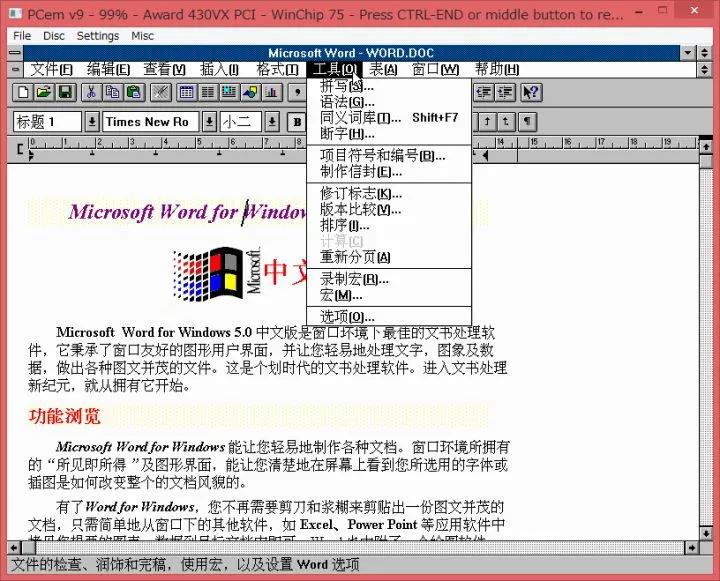Click the Cut scissors icon
720x581 pixels.
click(91, 92)
